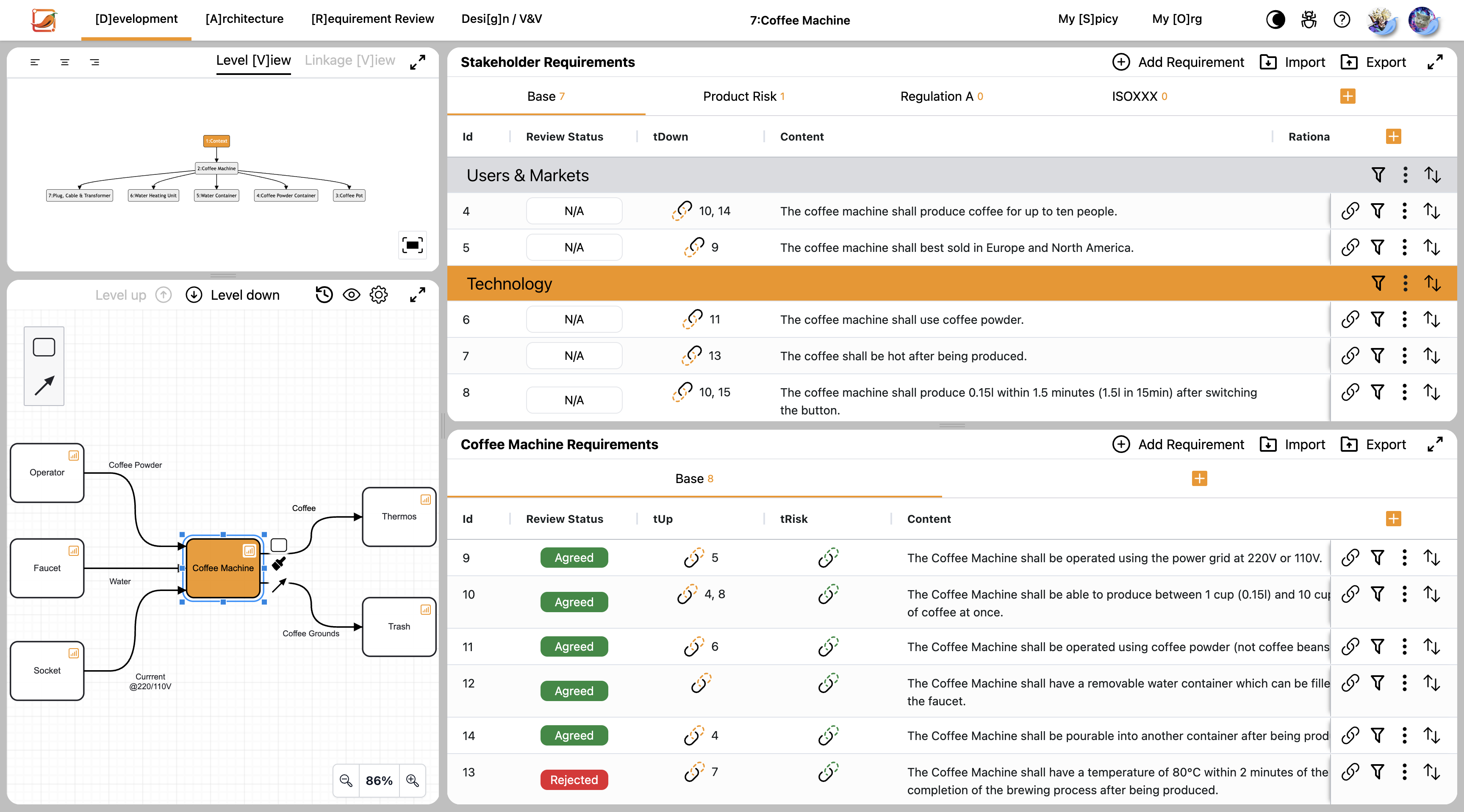Toggle Linkage [V]iew mode

tap(349, 60)
